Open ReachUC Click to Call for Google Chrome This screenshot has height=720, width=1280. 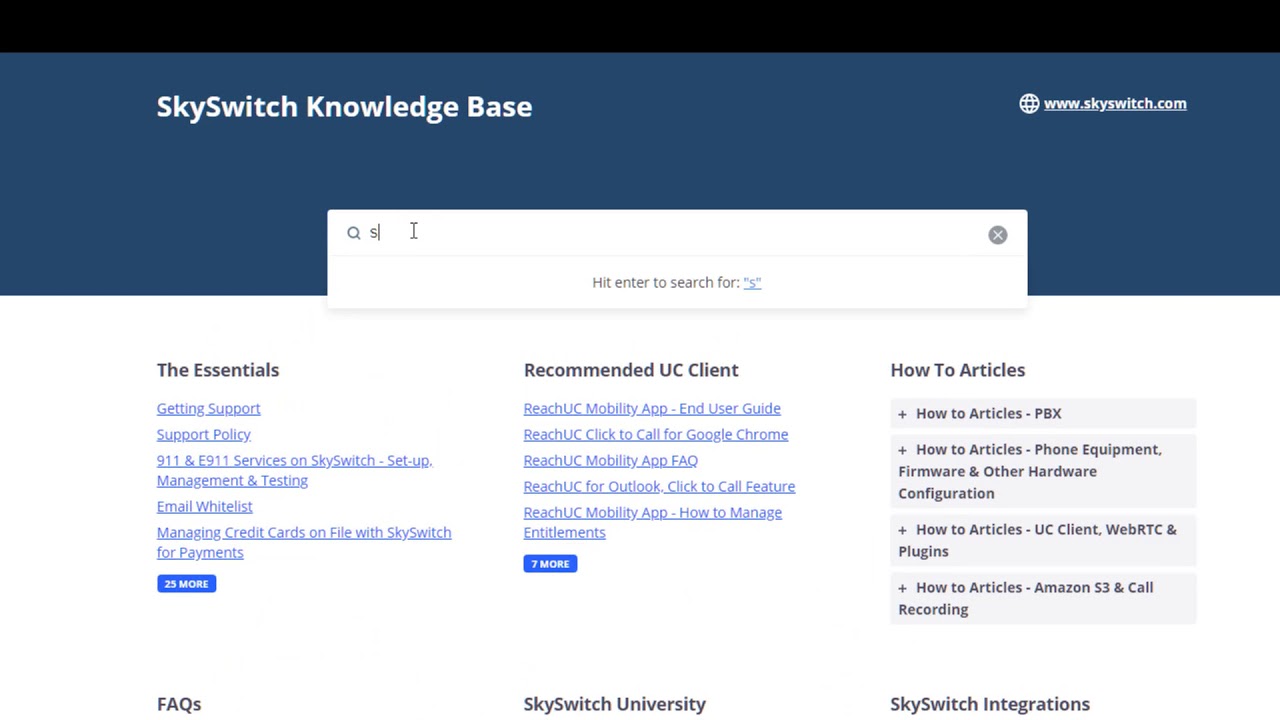point(656,434)
